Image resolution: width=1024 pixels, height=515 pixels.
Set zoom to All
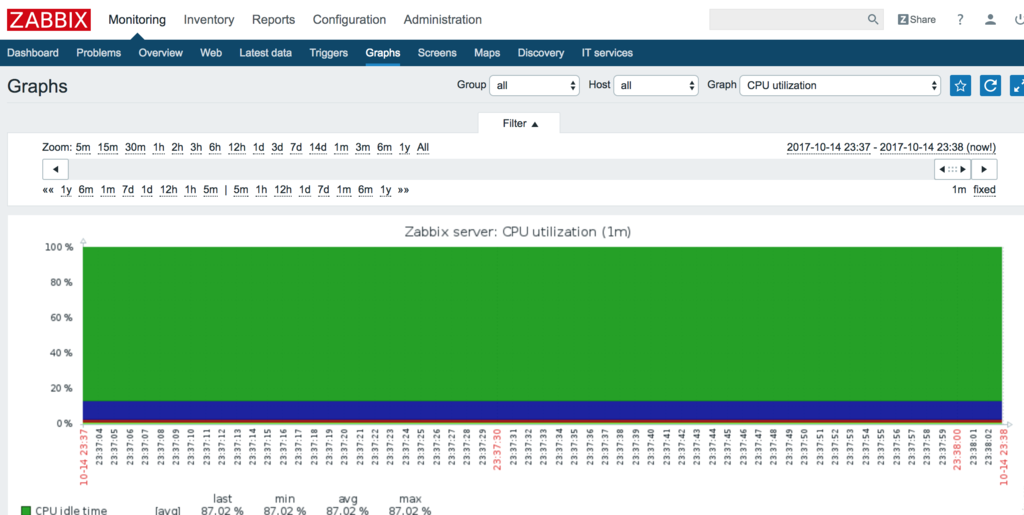[x=423, y=148]
